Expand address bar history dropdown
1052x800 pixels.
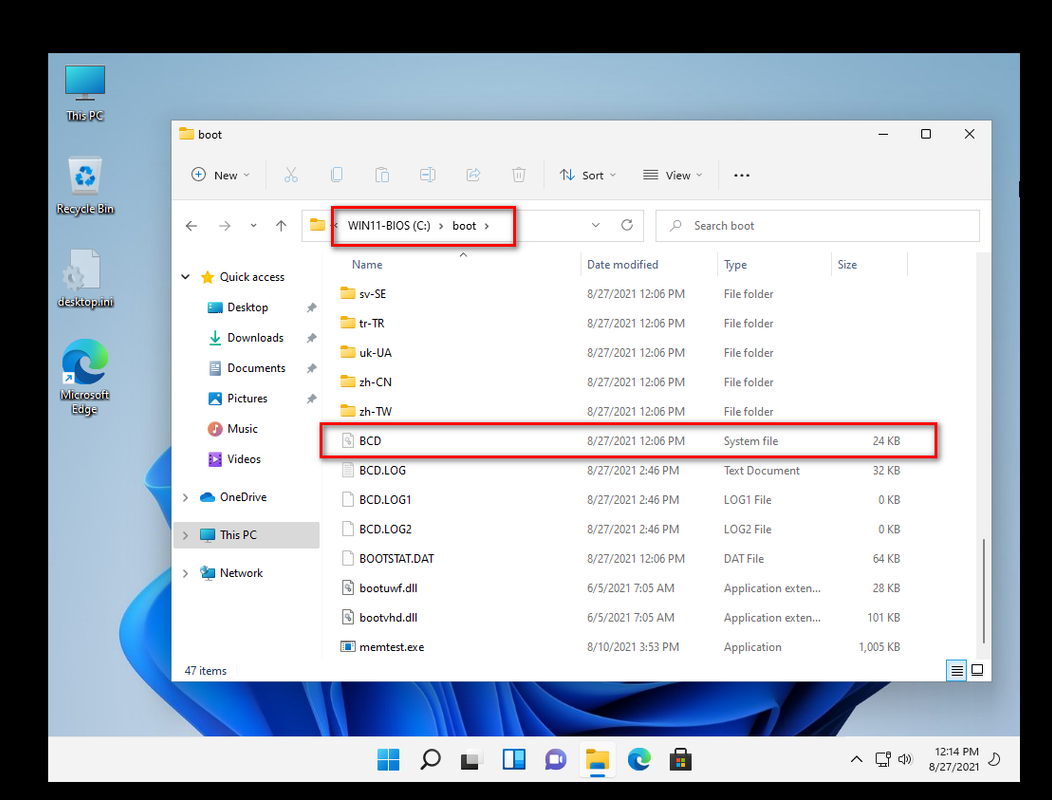pyautogui.click(x=595, y=226)
